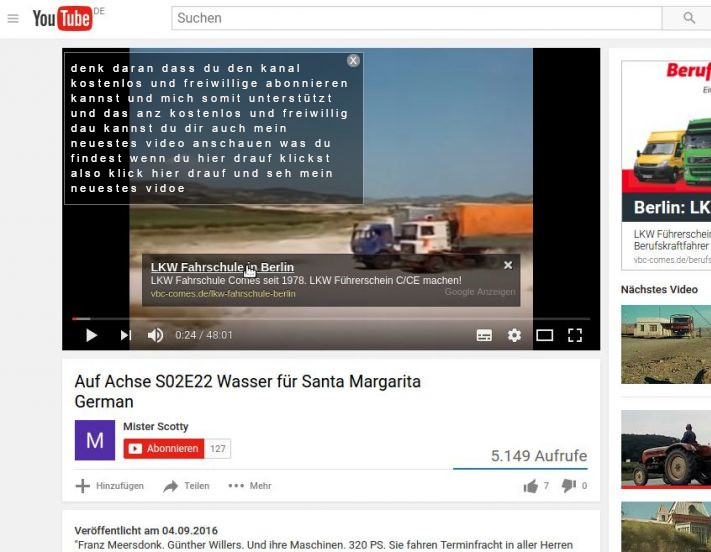
Task: Open the Teilen share tab
Action: coord(187,486)
